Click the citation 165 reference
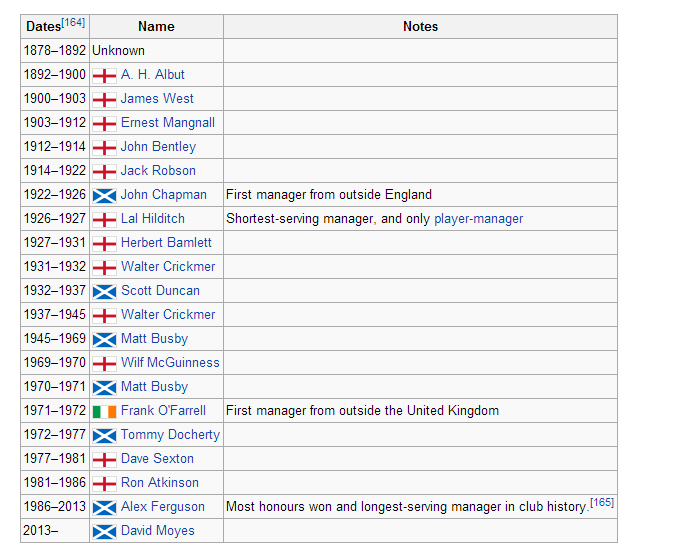The image size is (688, 552). click(601, 503)
